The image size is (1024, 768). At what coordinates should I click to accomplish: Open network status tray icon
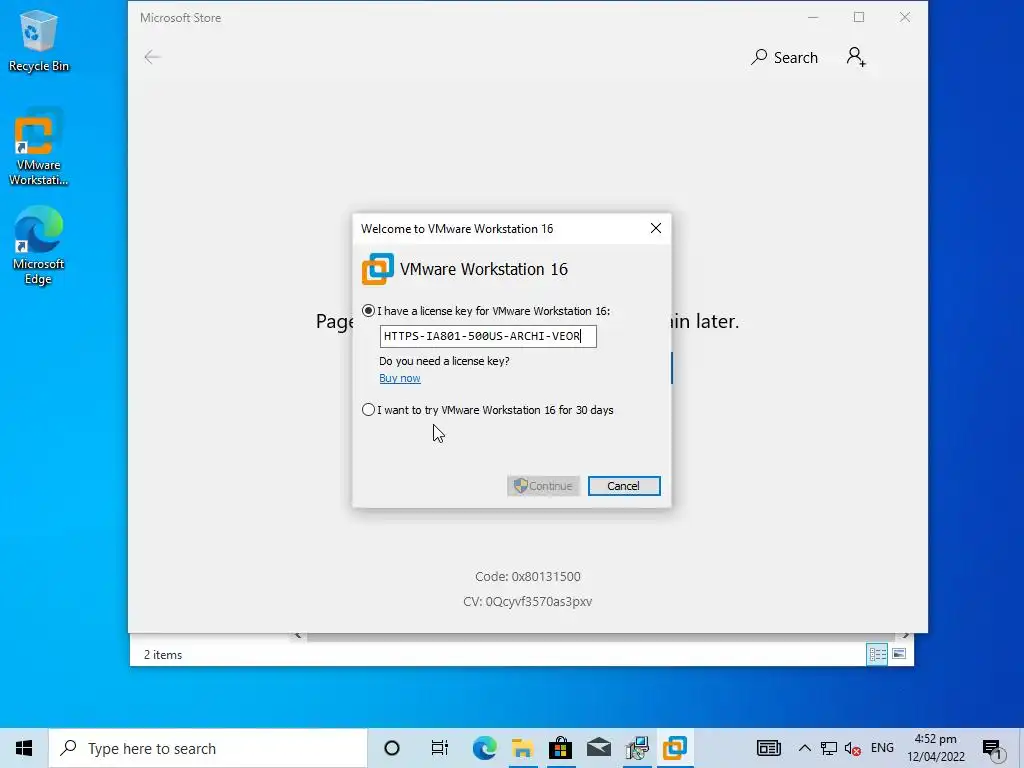click(829, 748)
